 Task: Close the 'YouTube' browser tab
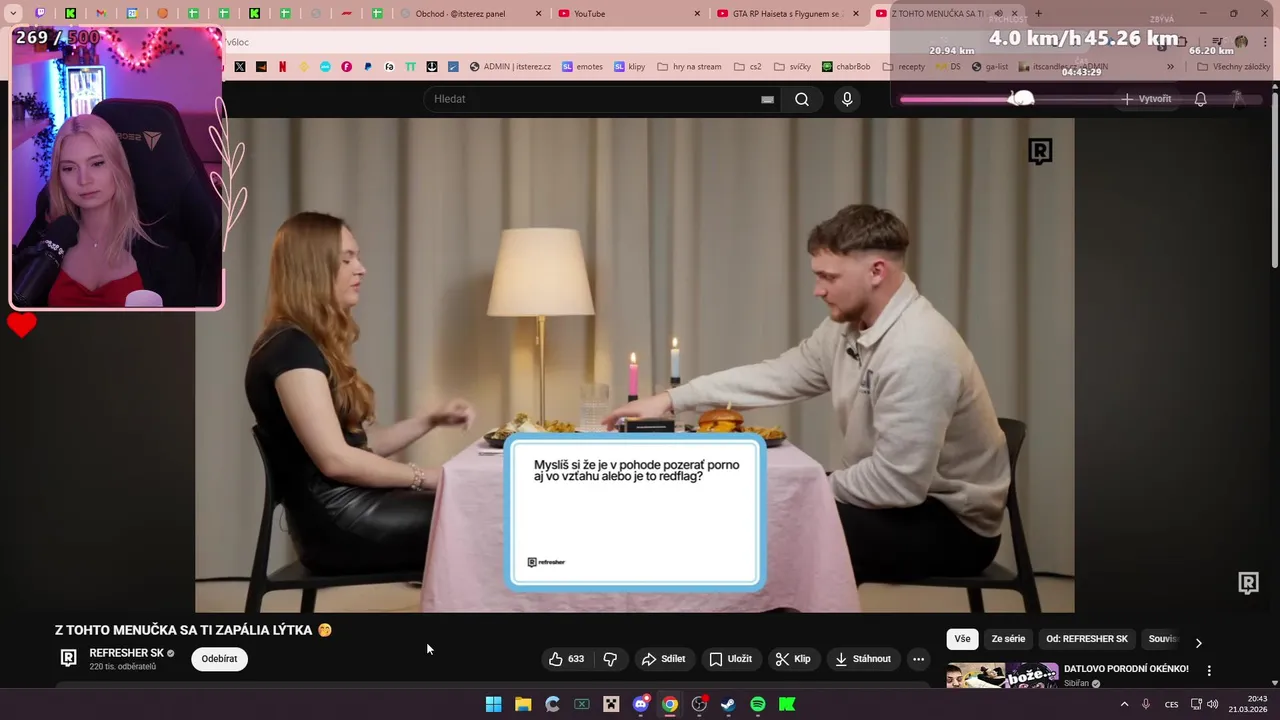(x=697, y=13)
